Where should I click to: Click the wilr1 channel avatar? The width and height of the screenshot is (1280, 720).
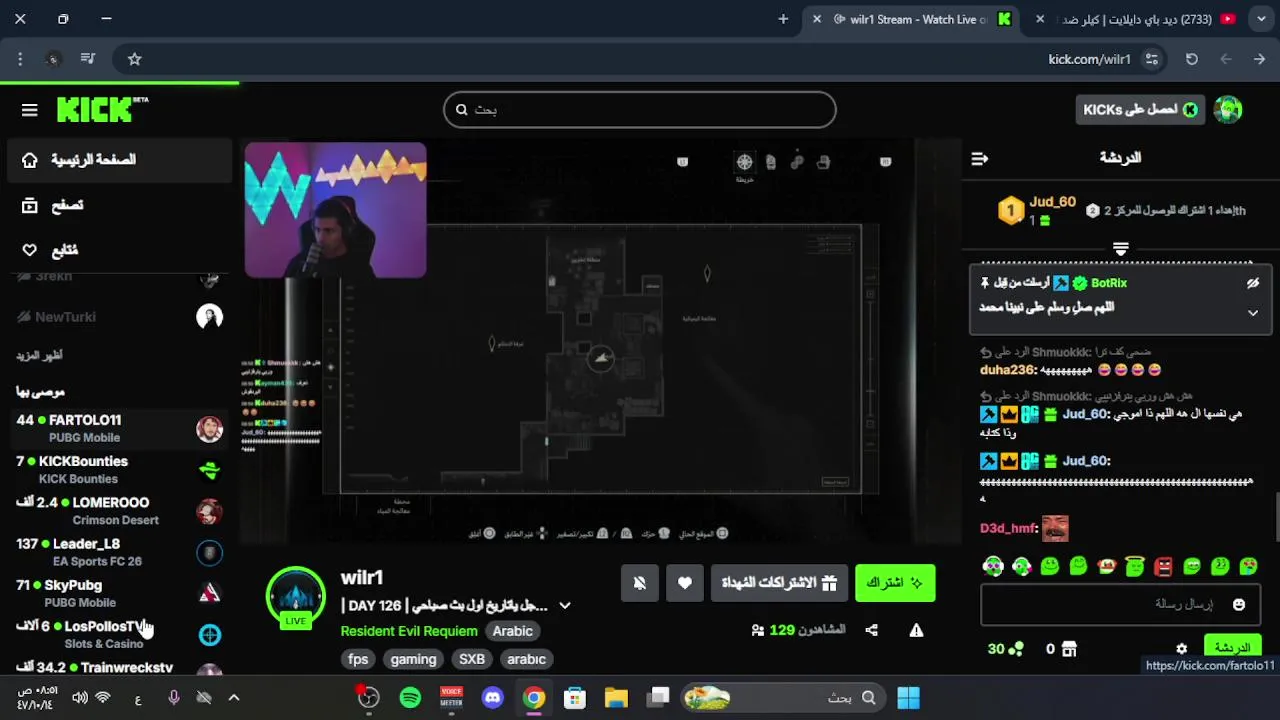(x=295, y=597)
